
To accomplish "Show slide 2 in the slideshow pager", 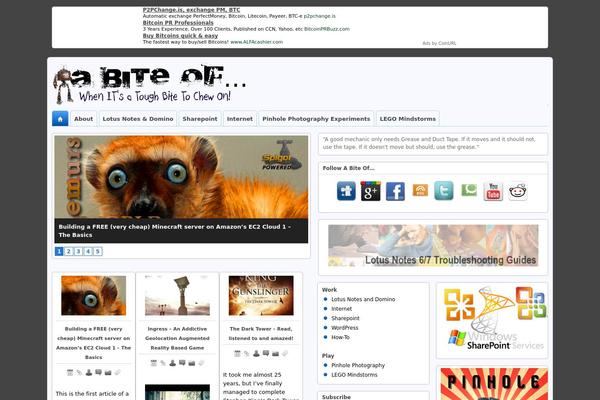I will pyautogui.click(x=68, y=251).
